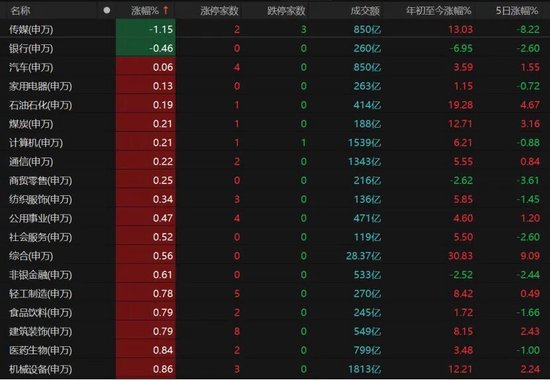The image size is (550, 380).
Task: Click -8.22 five-day value for 传媒
Action: [x=528, y=29]
